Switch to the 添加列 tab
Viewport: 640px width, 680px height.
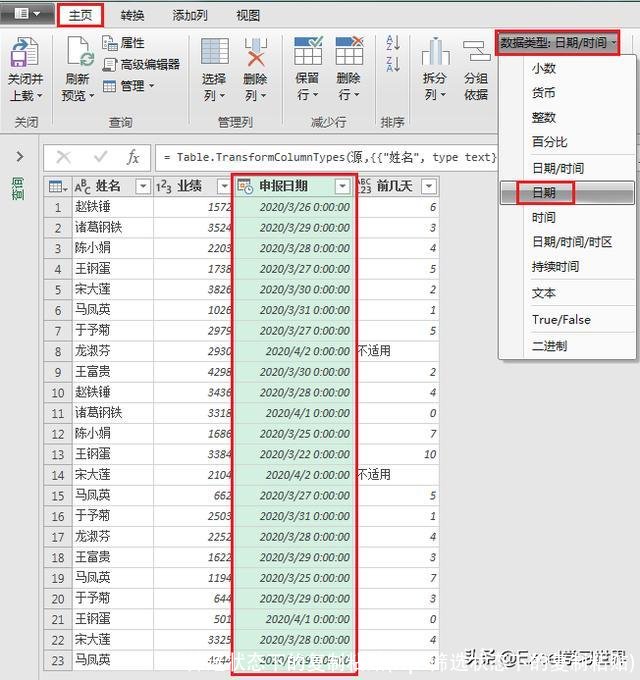tap(190, 16)
